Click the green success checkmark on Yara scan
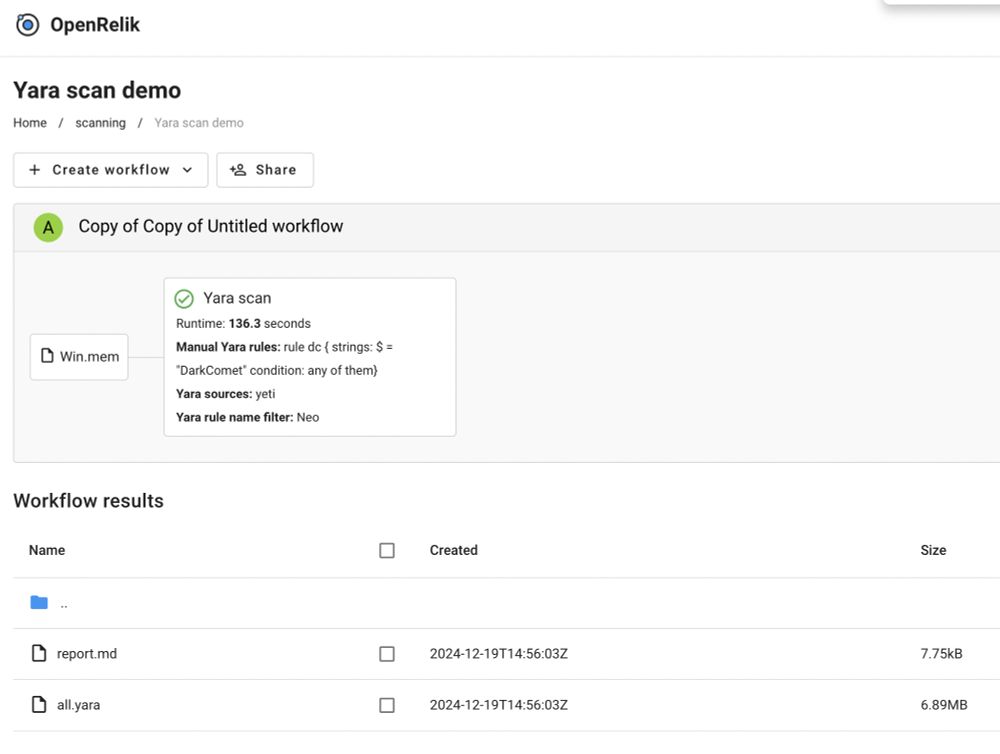 (184, 299)
